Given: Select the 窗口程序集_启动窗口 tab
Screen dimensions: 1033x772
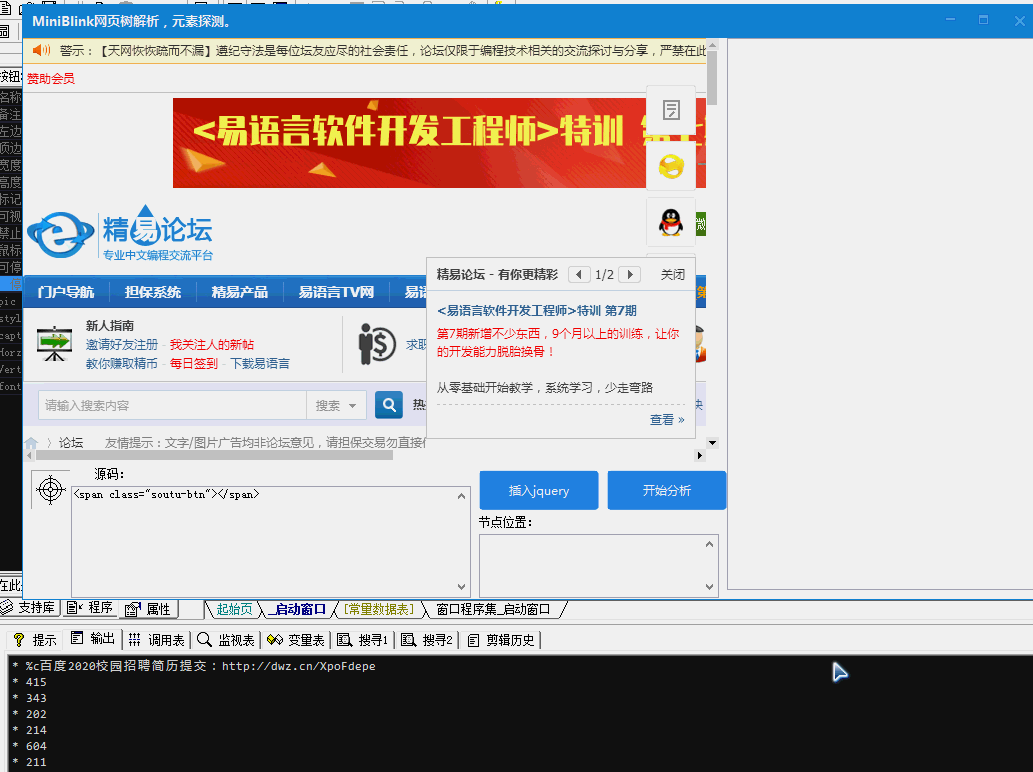Looking at the screenshot, I should [493, 609].
